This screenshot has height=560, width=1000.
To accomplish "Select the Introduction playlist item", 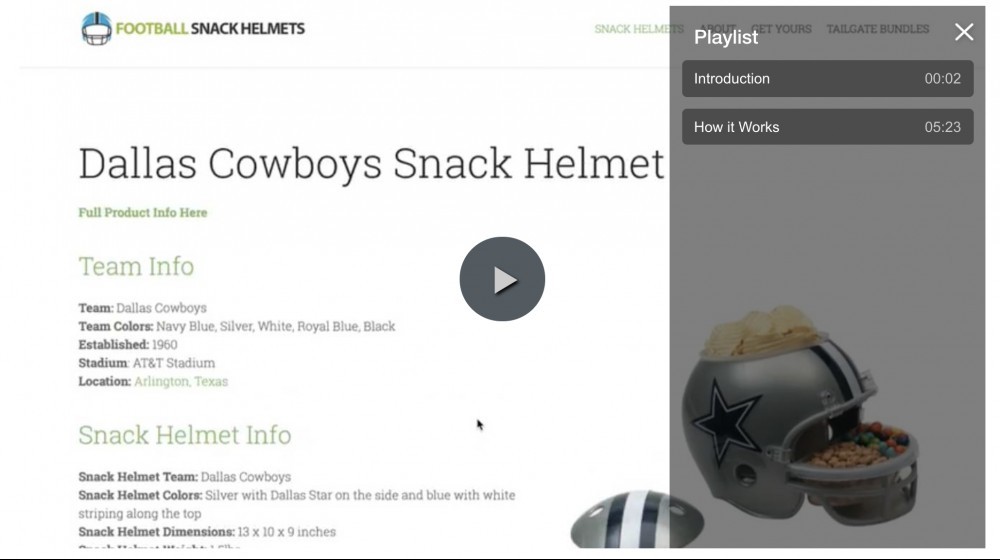I will click(827, 78).
